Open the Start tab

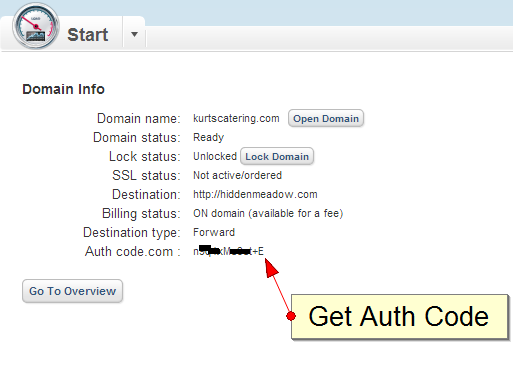(87, 35)
